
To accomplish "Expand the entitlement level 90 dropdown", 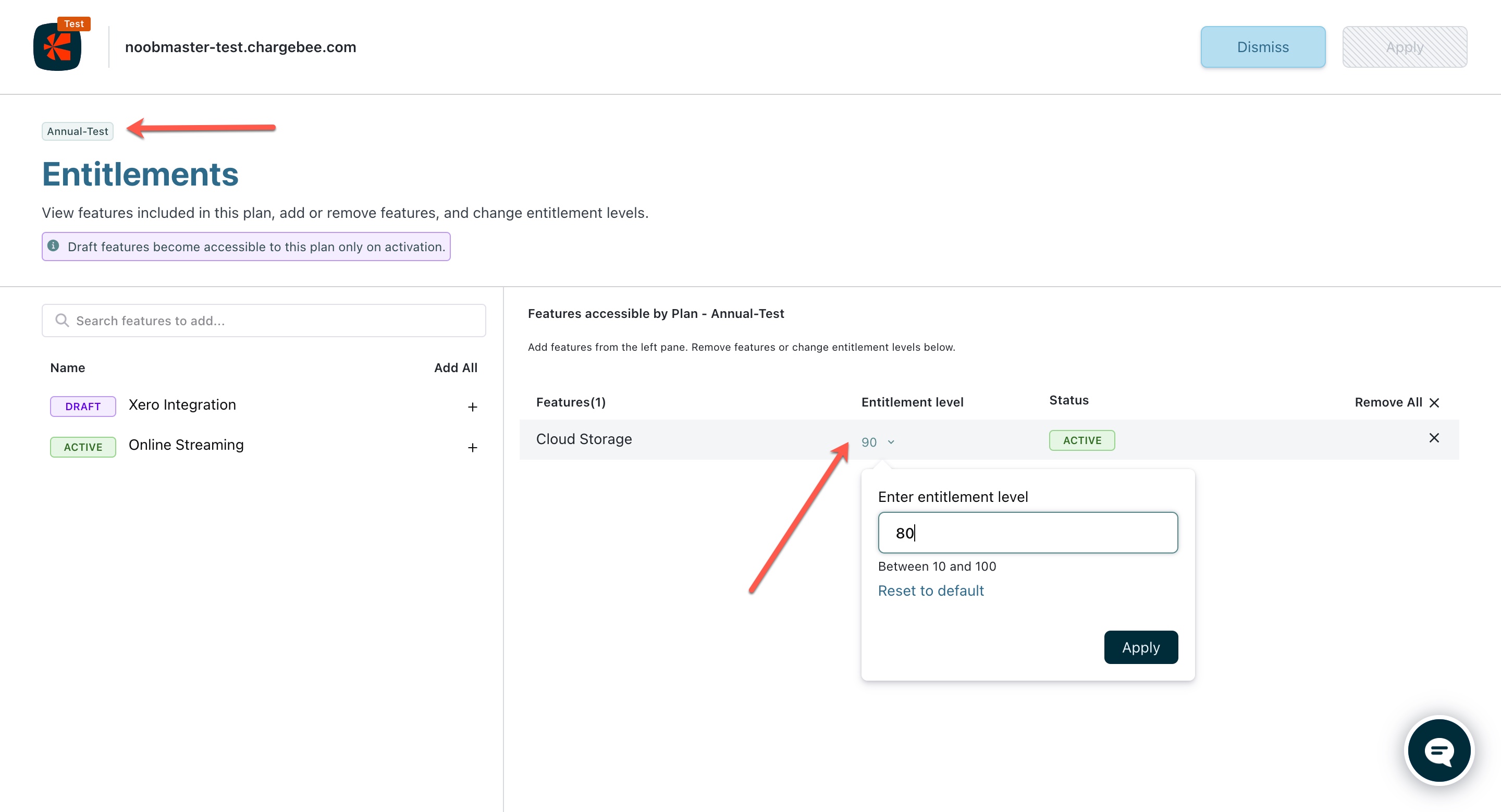I will [878, 442].
